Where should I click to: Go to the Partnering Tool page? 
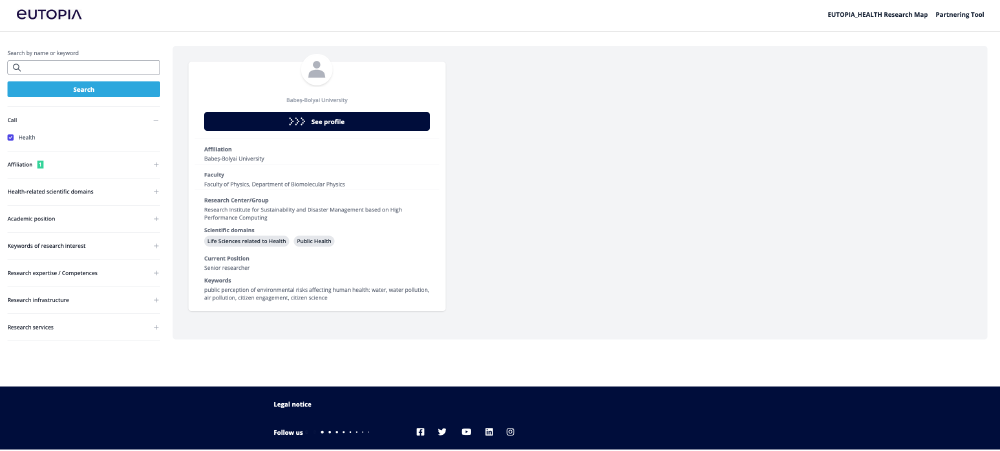click(960, 15)
